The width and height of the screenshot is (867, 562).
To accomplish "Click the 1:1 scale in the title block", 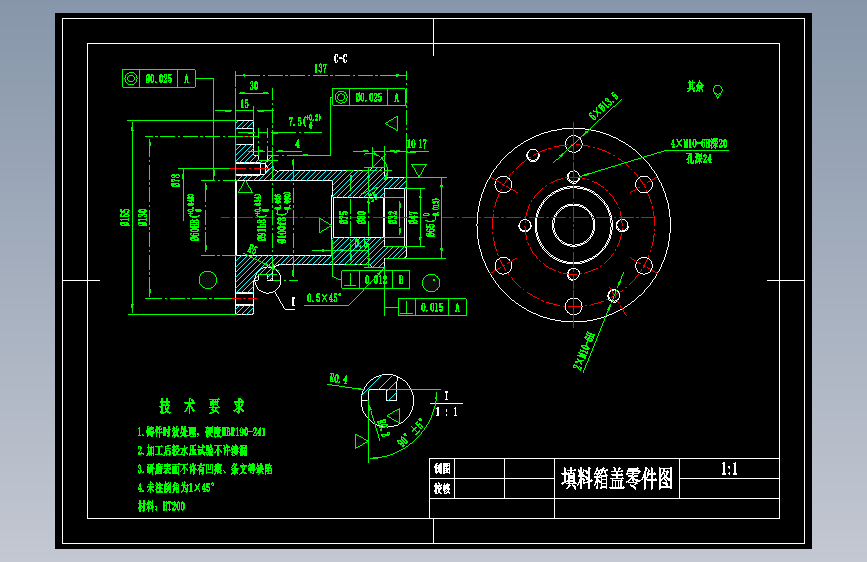I will coord(729,469).
